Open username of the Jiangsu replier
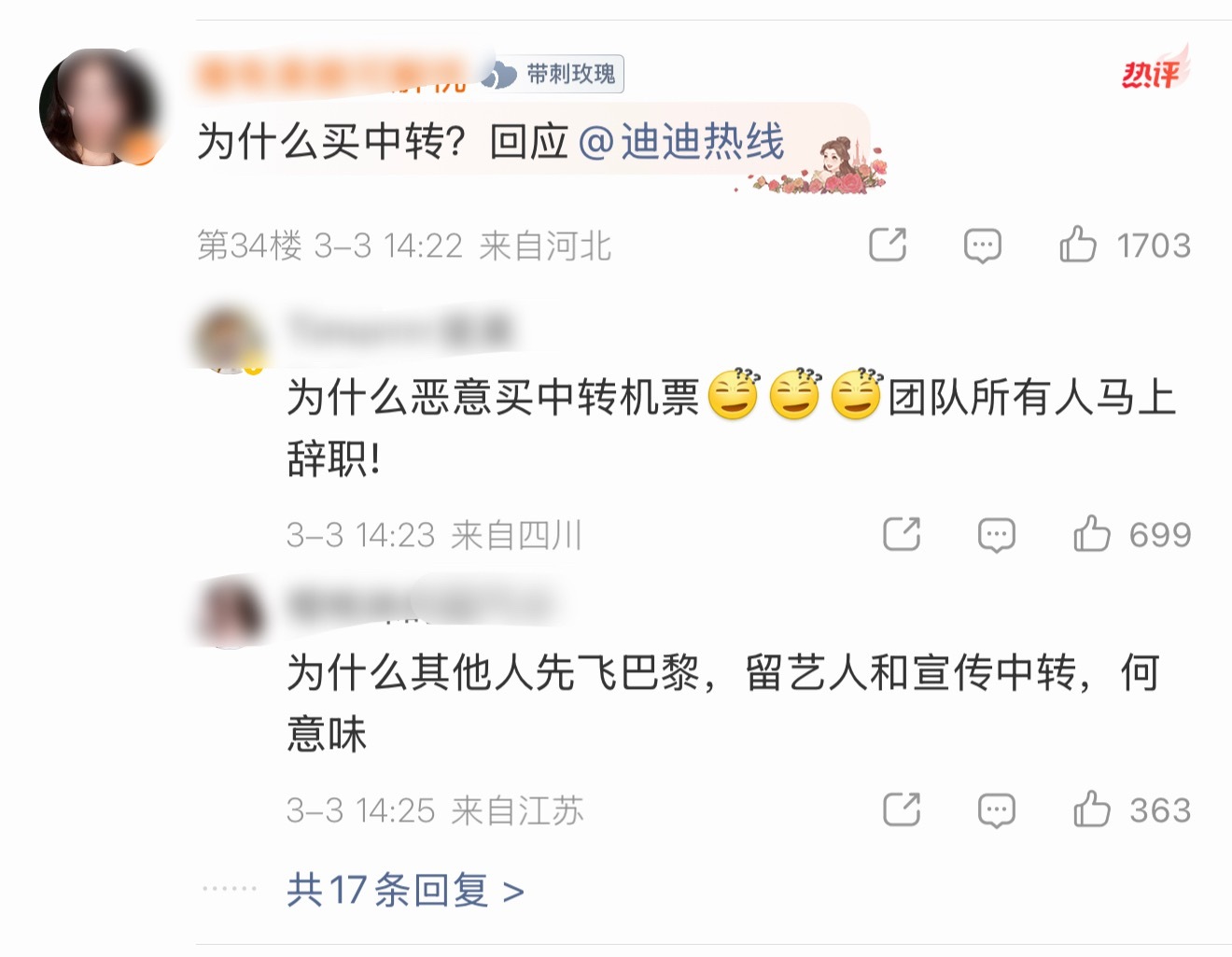Screen dimensions: 1232x957 pyautogui.click(x=418, y=604)
